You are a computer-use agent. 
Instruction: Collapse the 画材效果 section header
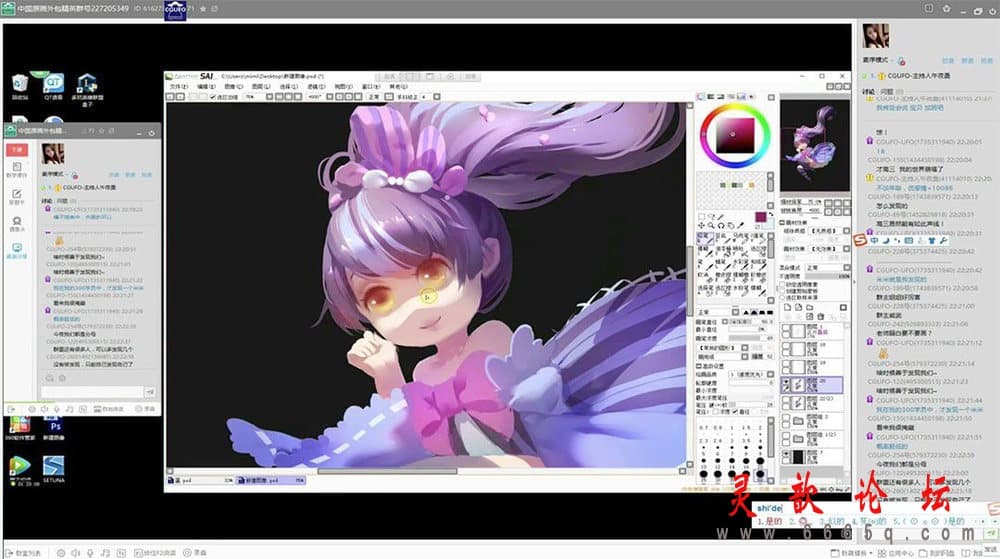coord(782,222)
